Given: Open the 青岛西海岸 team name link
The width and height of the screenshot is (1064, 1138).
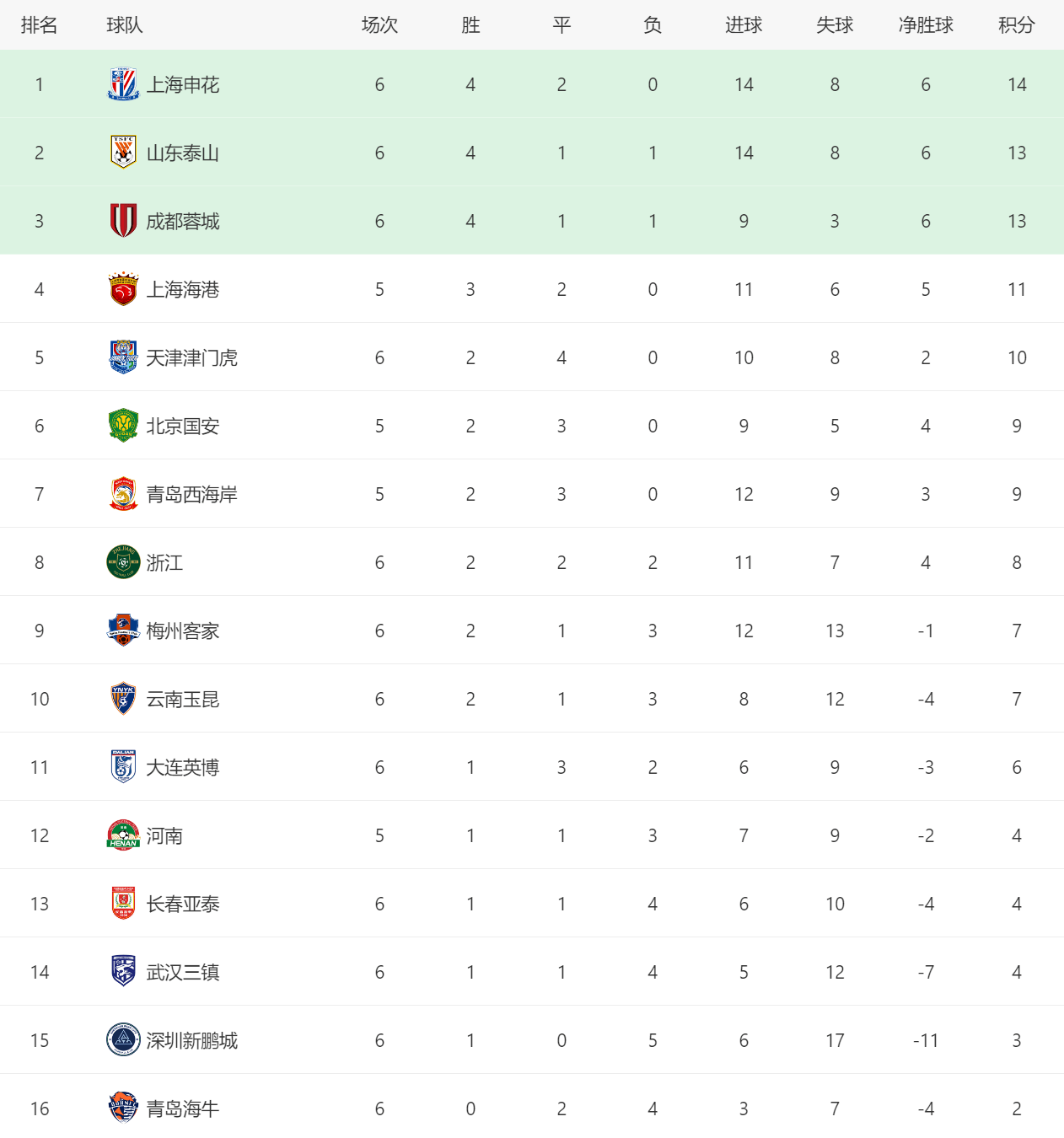Looking at the screenshot, I should (x=191, y=495).
